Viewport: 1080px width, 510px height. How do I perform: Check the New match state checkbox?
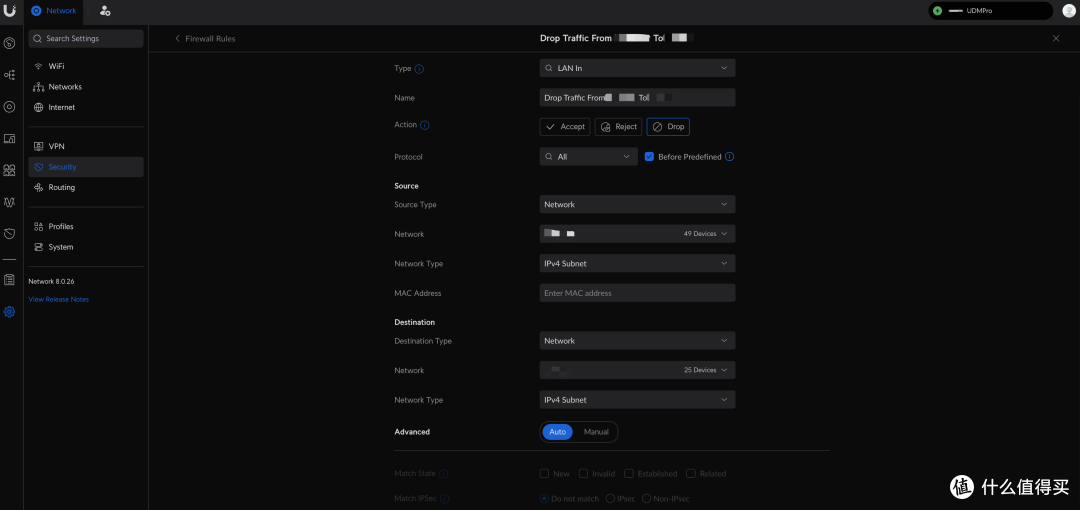tap(544, 473)
